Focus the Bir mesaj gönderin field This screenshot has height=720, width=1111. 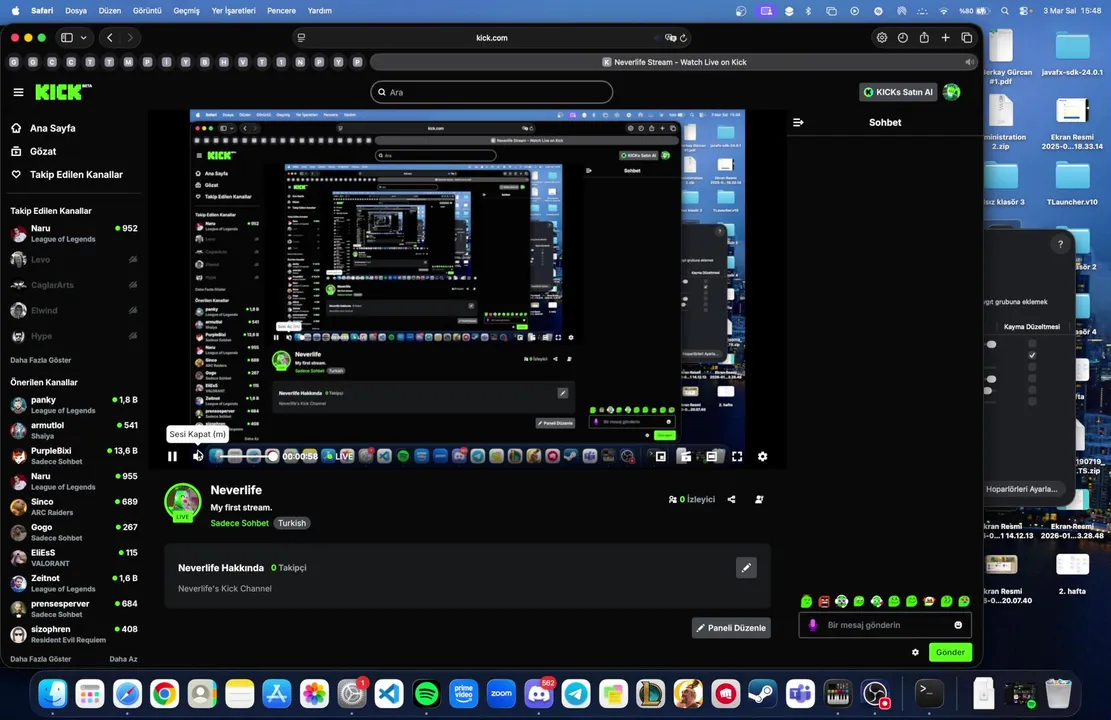pos(884,625)
